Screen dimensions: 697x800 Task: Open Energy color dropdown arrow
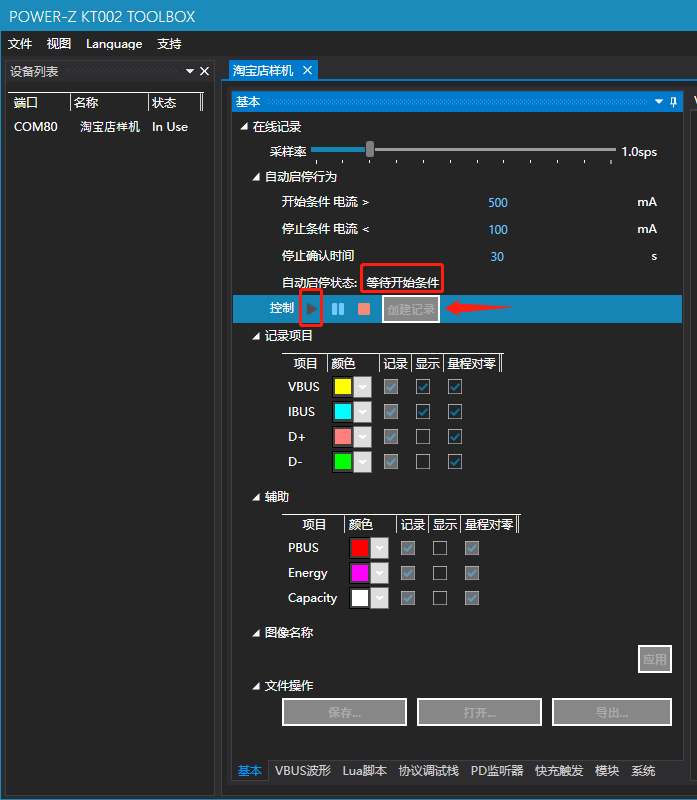379,573
